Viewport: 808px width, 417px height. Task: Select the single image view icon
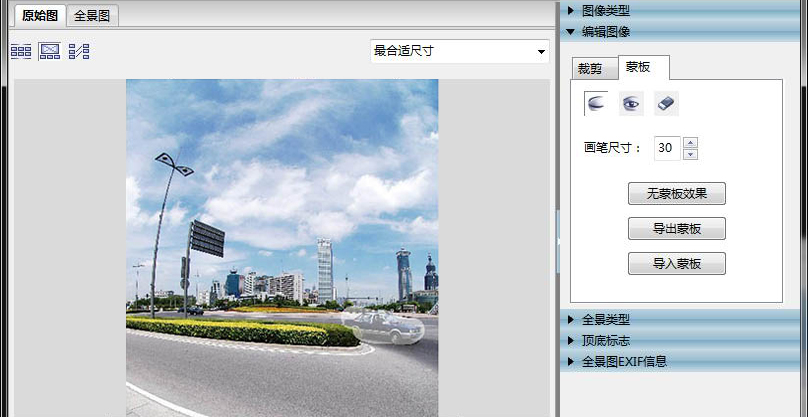point(49,51)
